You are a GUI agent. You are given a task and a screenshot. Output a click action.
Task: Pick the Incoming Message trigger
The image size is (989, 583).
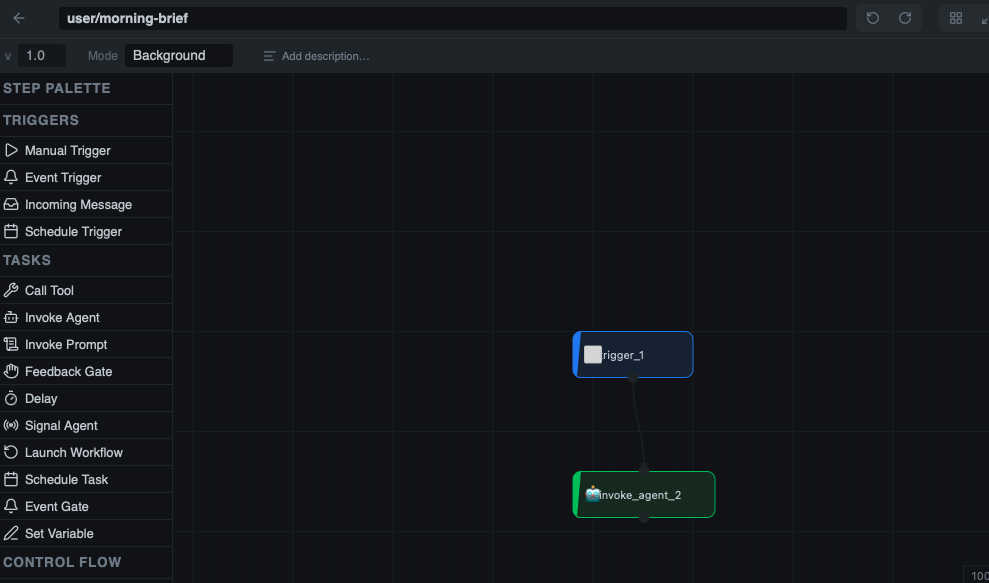(x=78, y=204)
